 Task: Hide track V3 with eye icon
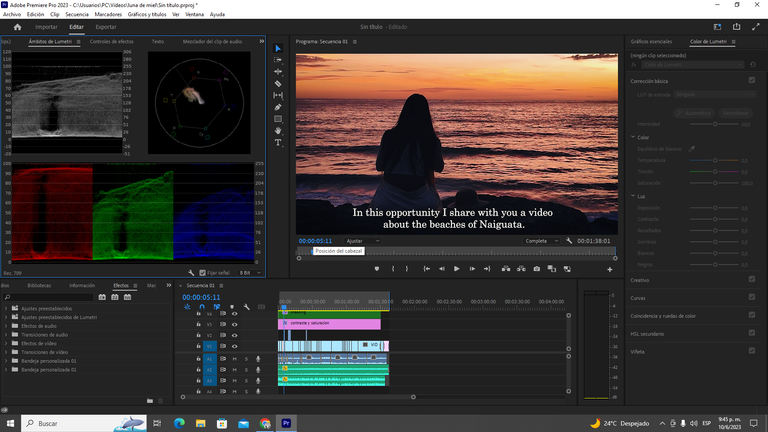[235, 324]
